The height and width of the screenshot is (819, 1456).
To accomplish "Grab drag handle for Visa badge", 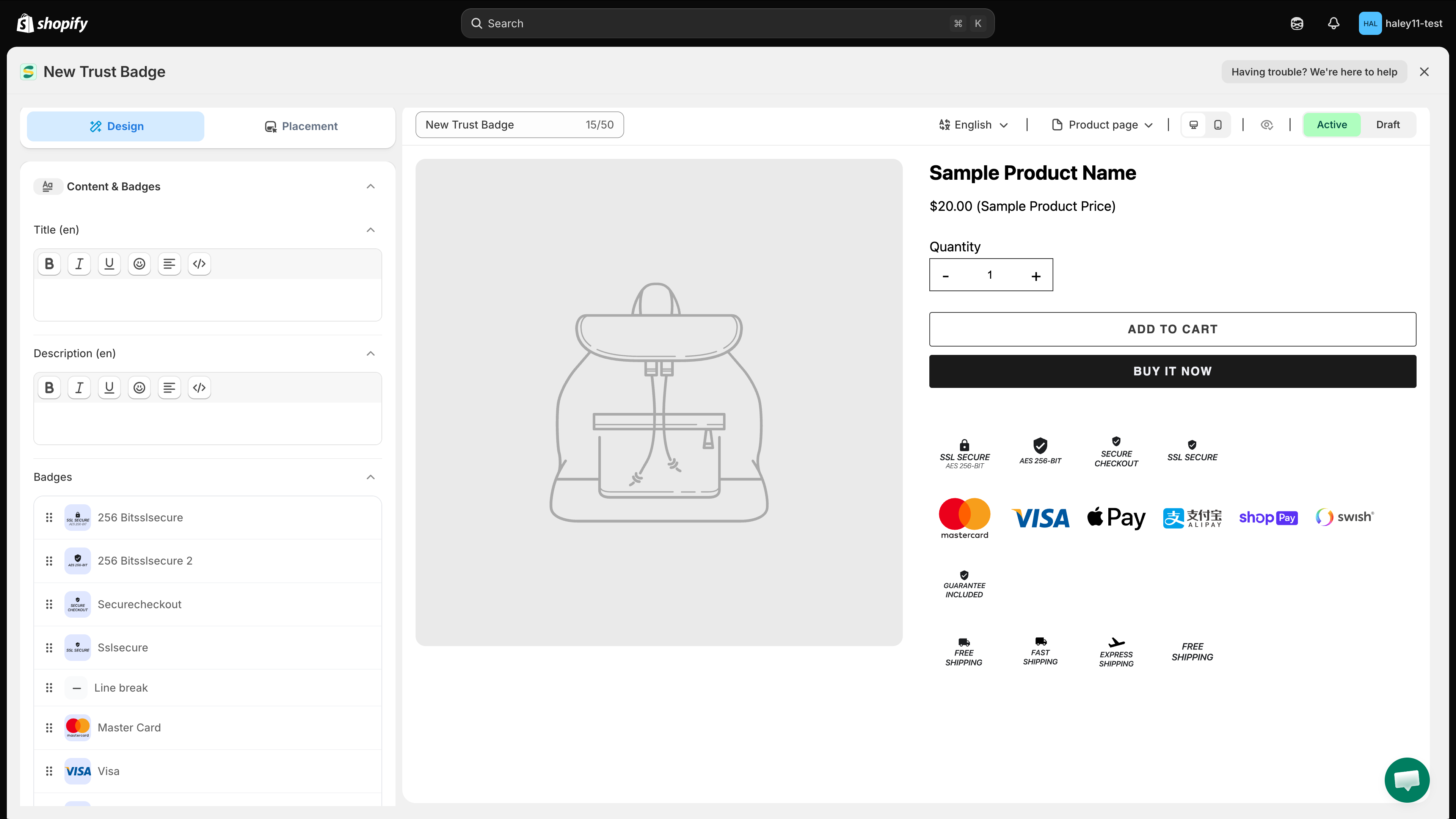I will pos(49,771).
